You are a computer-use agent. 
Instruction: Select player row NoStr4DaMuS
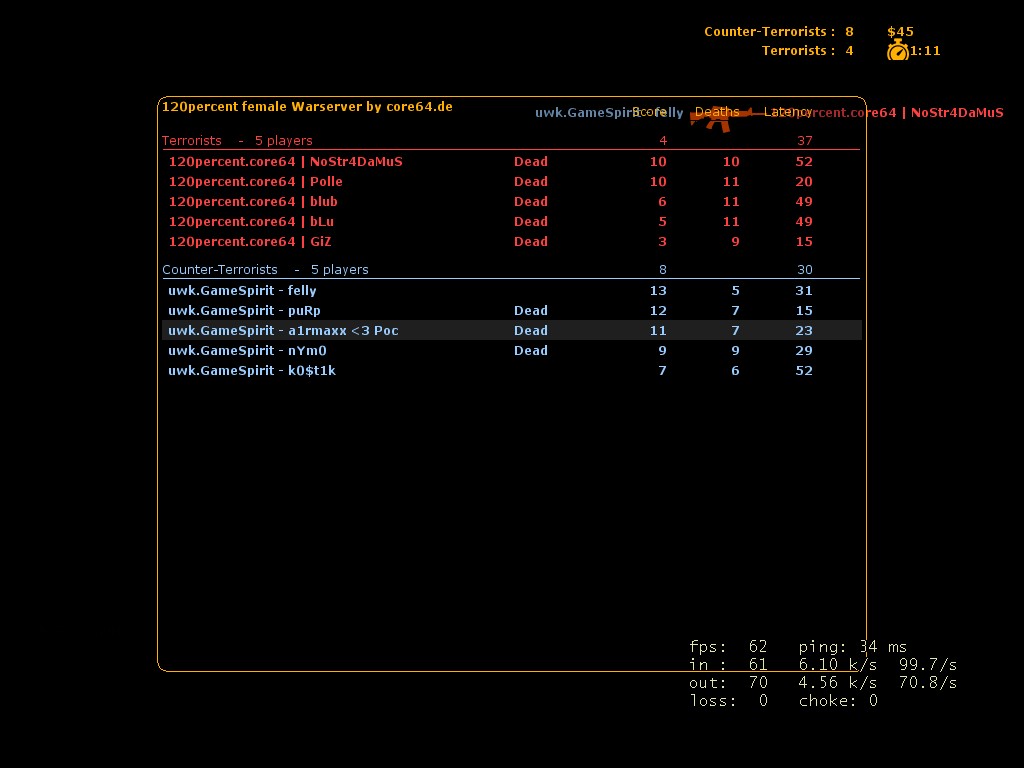(x=285, y=161)
